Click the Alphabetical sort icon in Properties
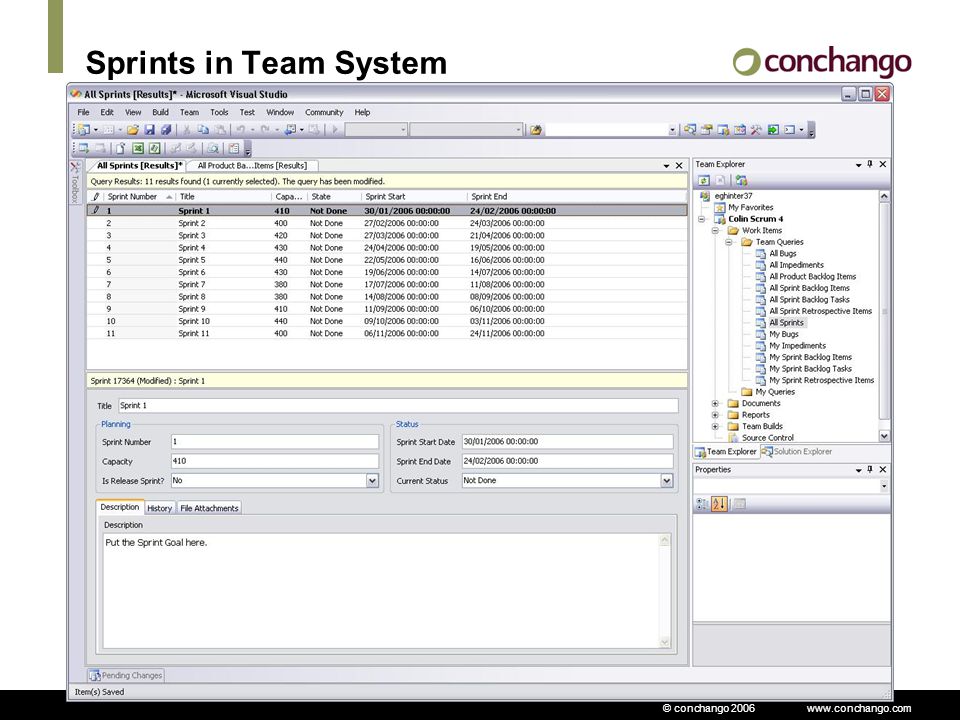This screenshot has height=720, width=960. [x=719, y=504]
